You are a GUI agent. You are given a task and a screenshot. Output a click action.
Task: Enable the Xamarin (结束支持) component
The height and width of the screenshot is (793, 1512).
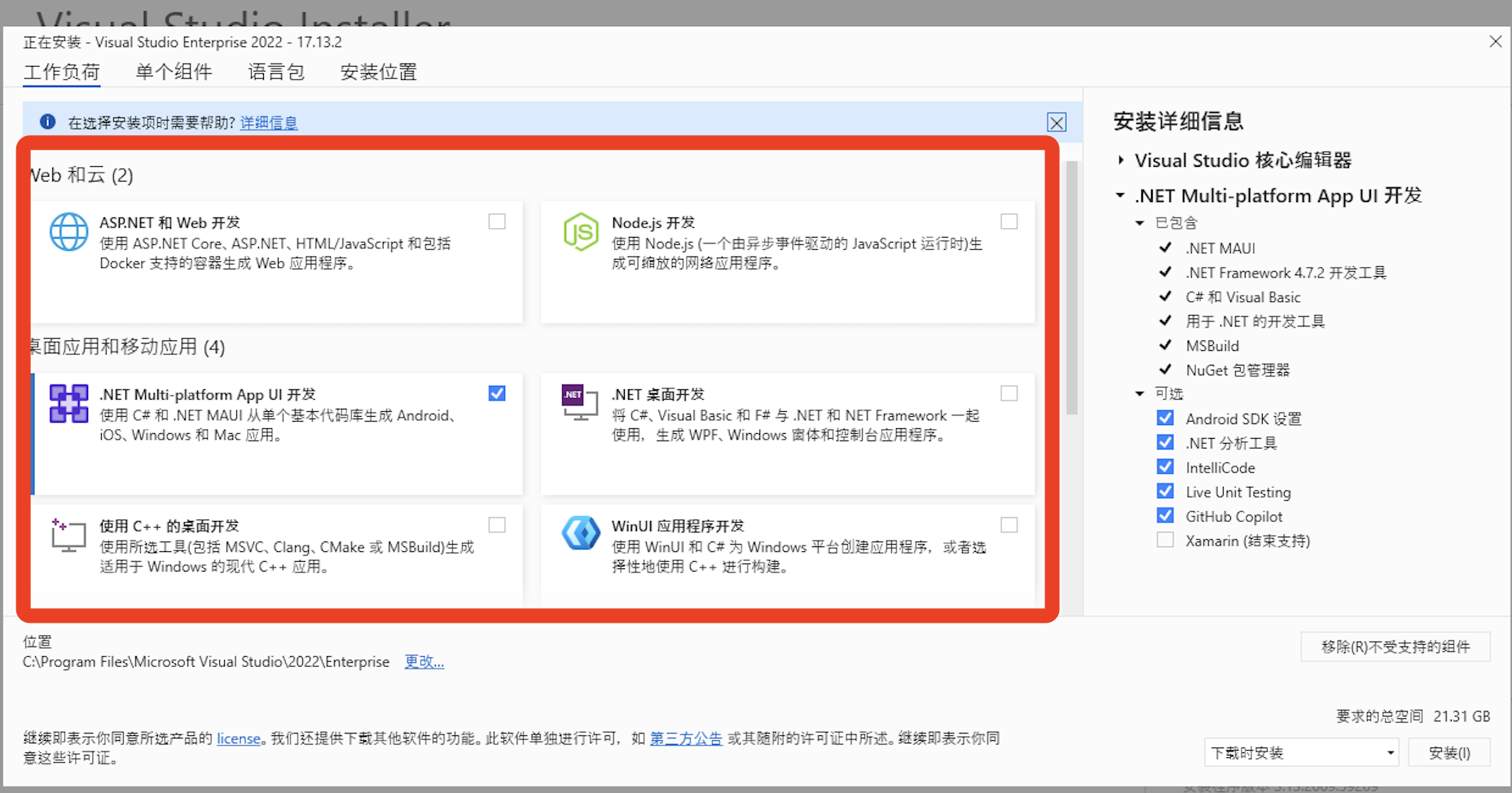[x=1165, y=540]
